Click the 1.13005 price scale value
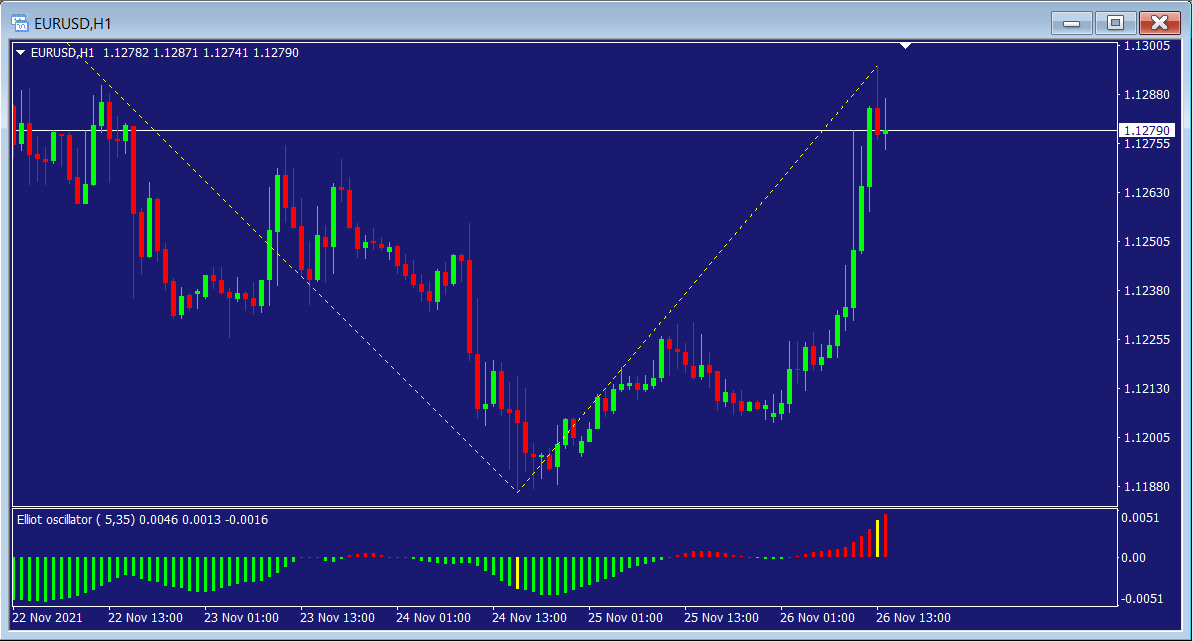Screen dimensions: 1193x642 [1146, 46]
